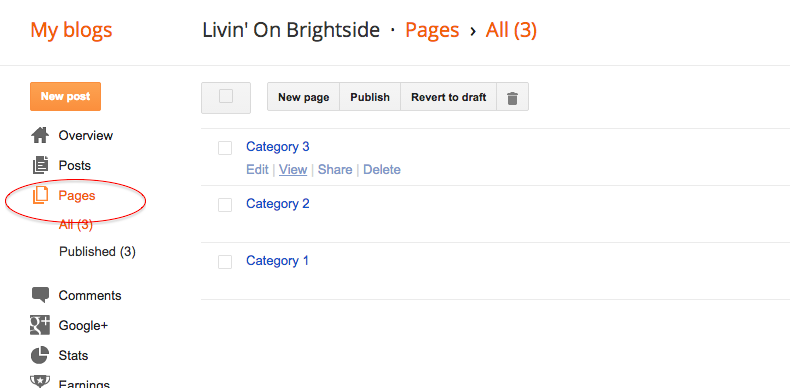Screen dimensions: 790x388
Task: Click the My blogs header link
Action: click(x=71, y=30)
